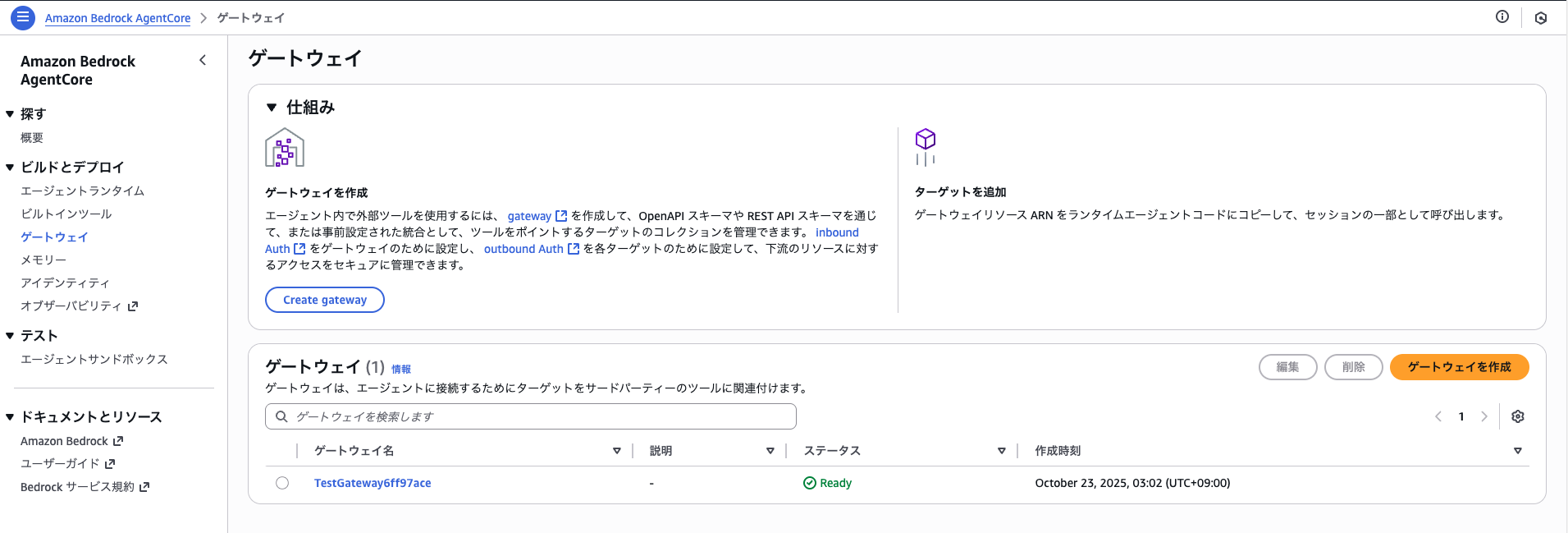
Task: Click the purple cube target icon
Action: (926, 147)
